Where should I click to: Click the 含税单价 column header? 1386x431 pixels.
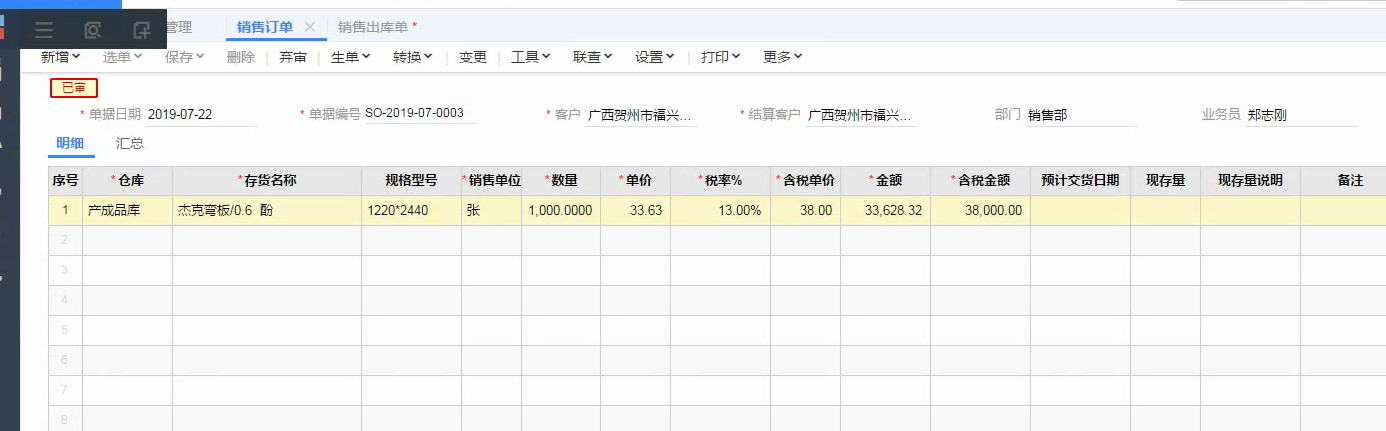pos(805,181)
